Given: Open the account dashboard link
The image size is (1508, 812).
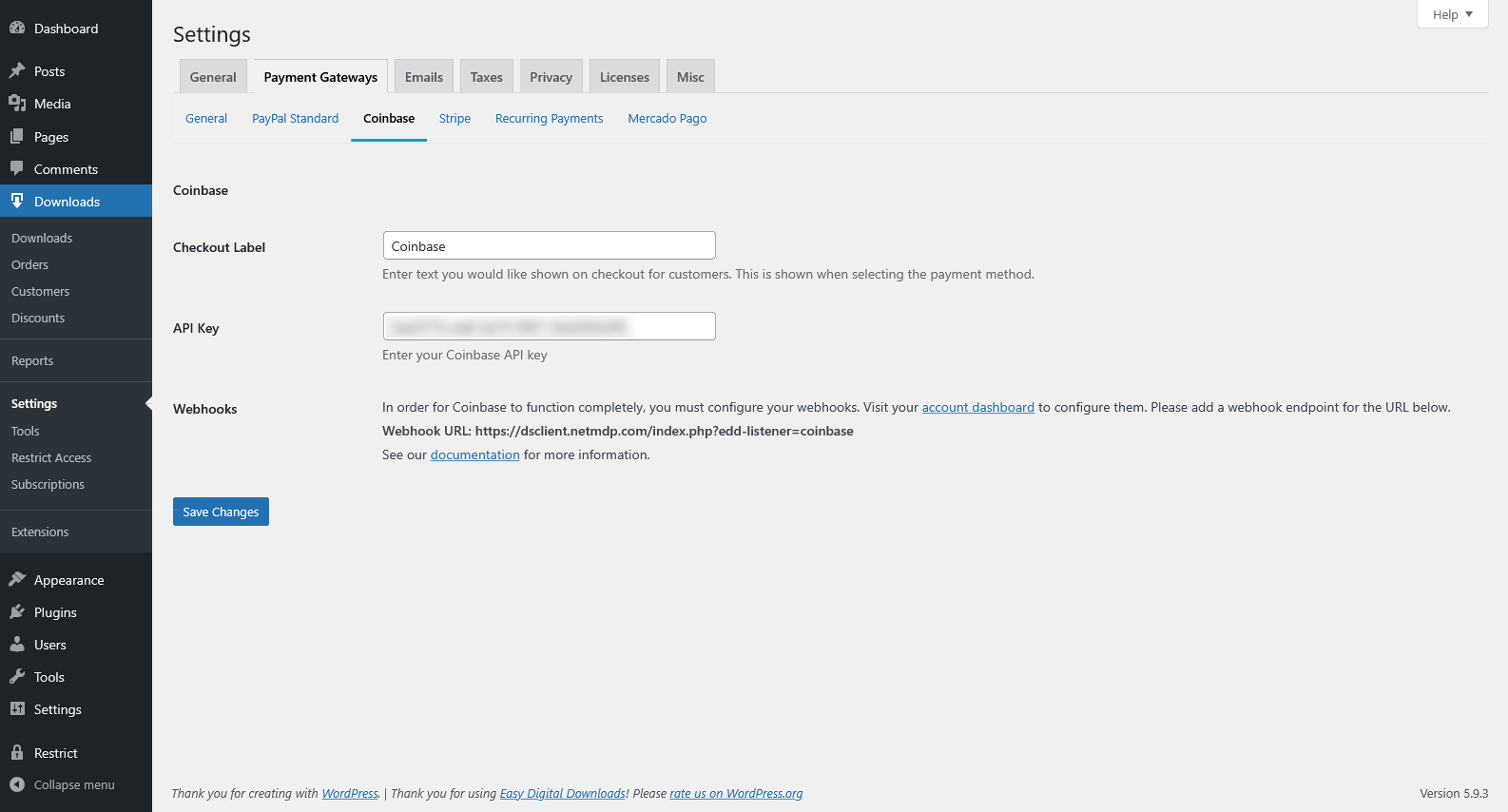Looking at the screenshot, I should click(977, 407).
